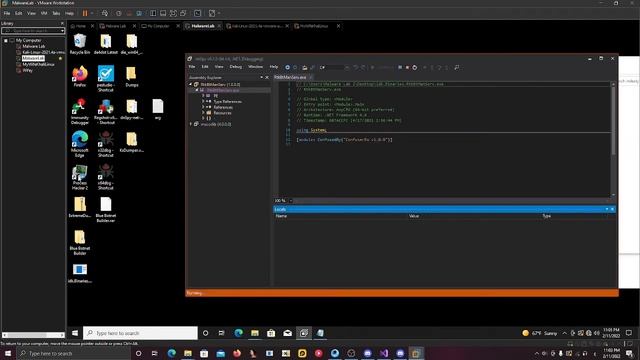Expand the Resources tree node
The width and height of the screenshot is (640, 360).
203,113
